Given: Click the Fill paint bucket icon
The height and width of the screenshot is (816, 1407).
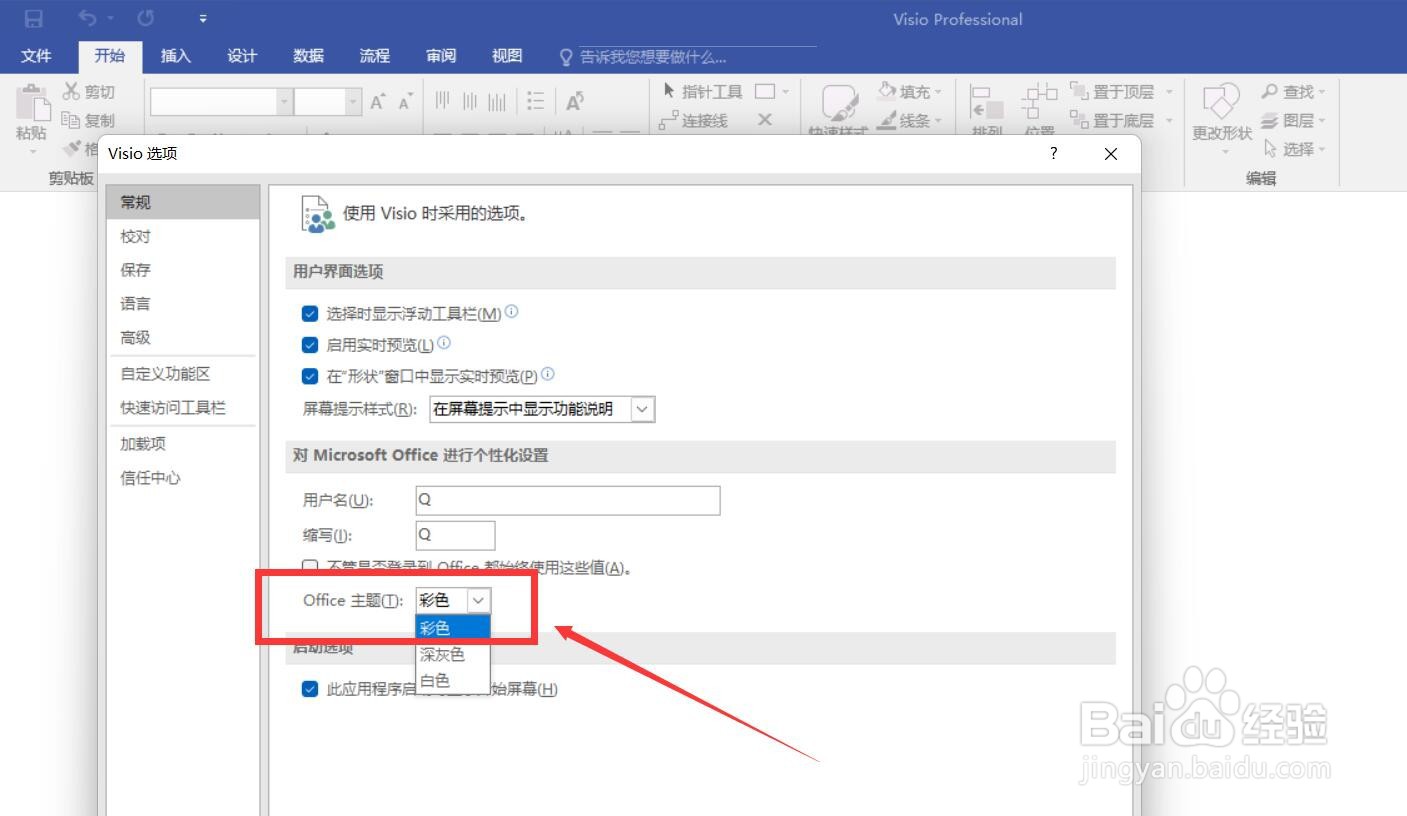Looking at the screenshot, I should coord(887,91).
